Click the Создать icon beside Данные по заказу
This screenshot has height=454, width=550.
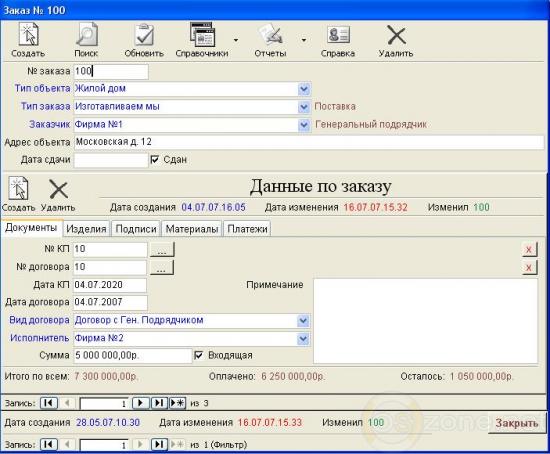[19, 188]
